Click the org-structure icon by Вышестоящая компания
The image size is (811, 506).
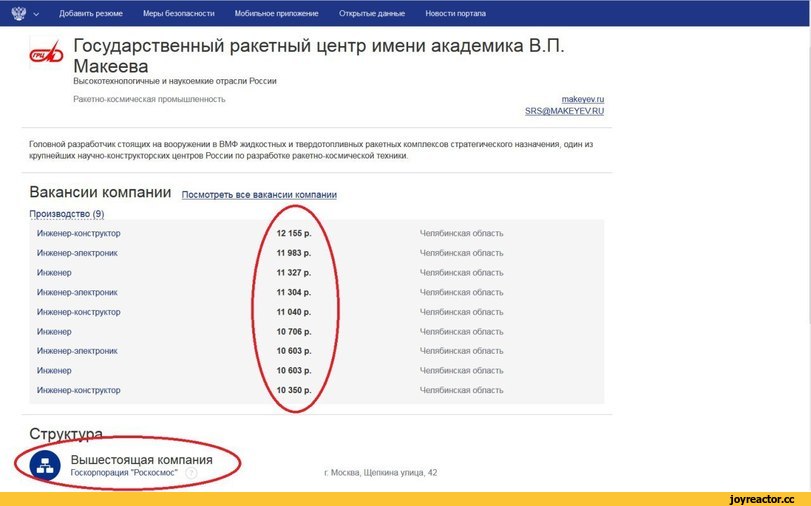pos(45,465)
